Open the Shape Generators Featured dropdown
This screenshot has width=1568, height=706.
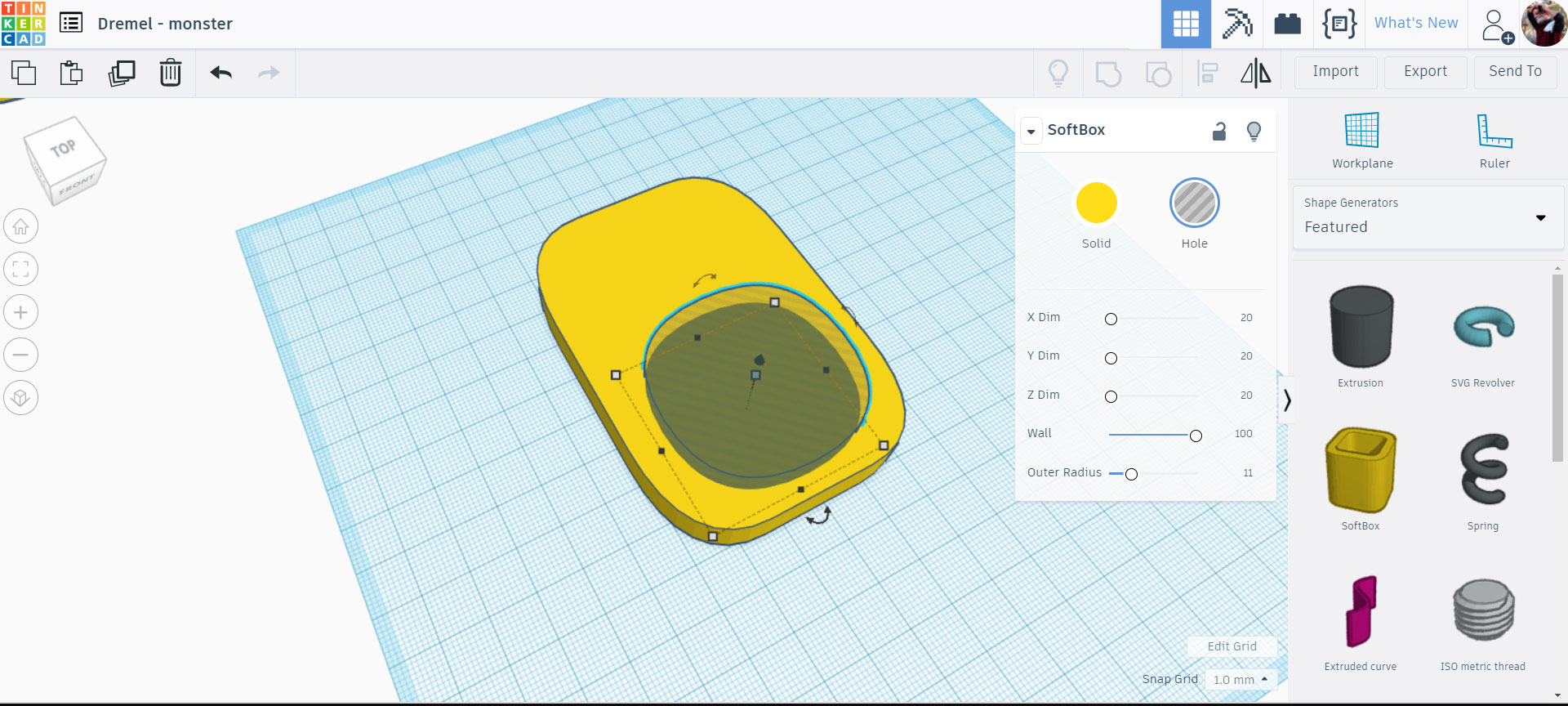[1428, 217]
